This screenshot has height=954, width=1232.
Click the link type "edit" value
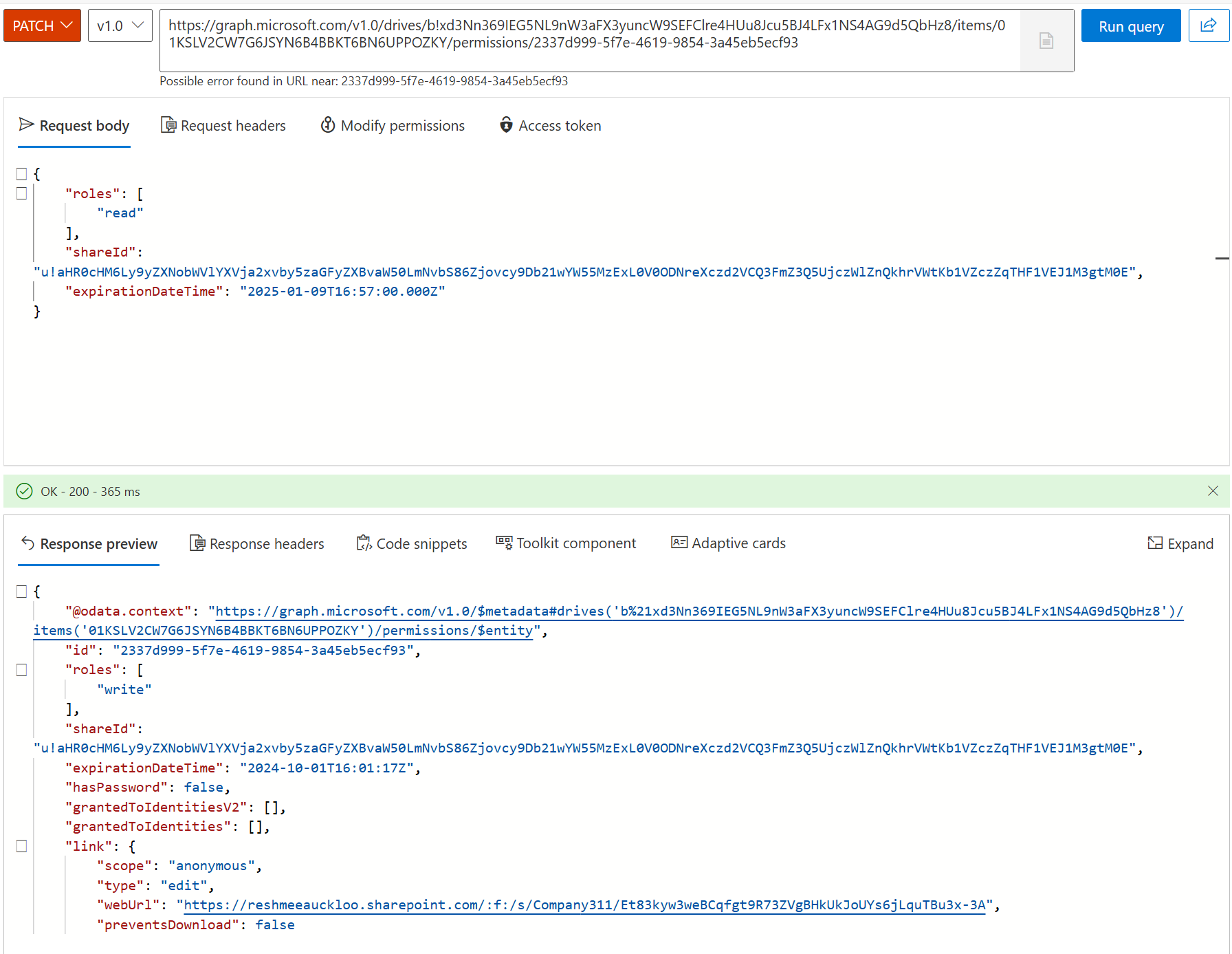(x=184, y=886)
